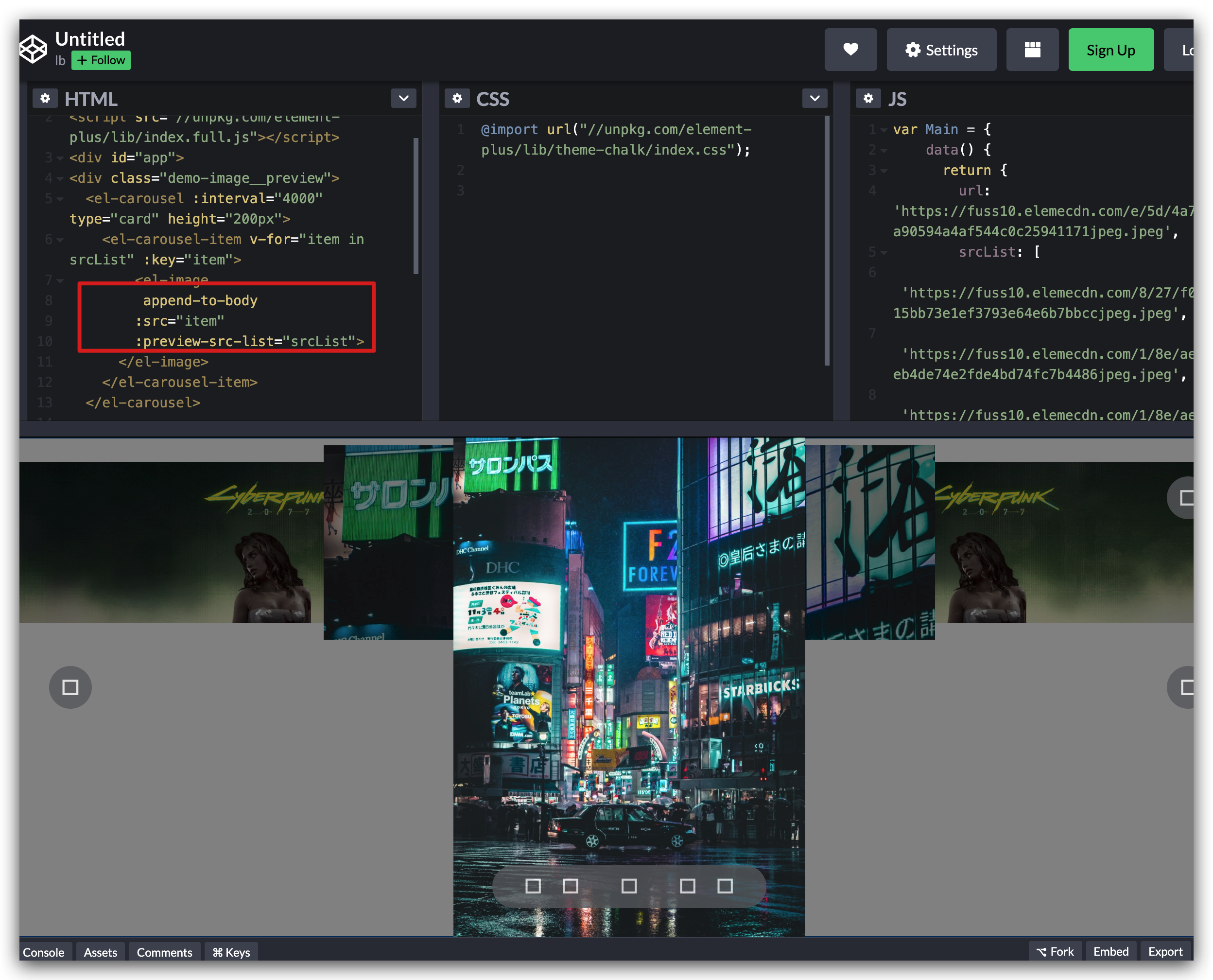Open the Assets tab

(x=101, y=952)
